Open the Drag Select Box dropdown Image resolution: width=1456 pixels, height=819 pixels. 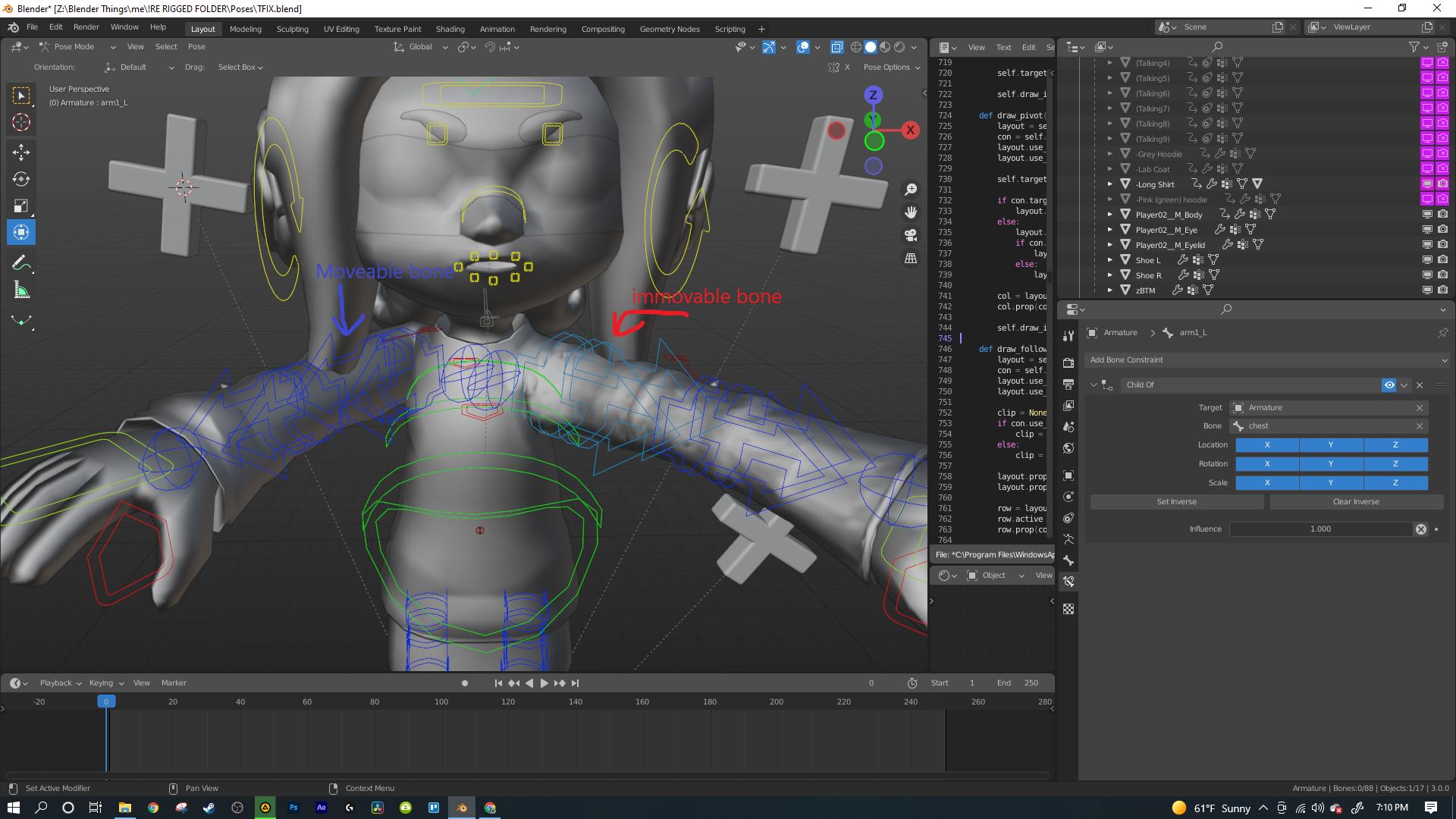(x=240, y=67)
